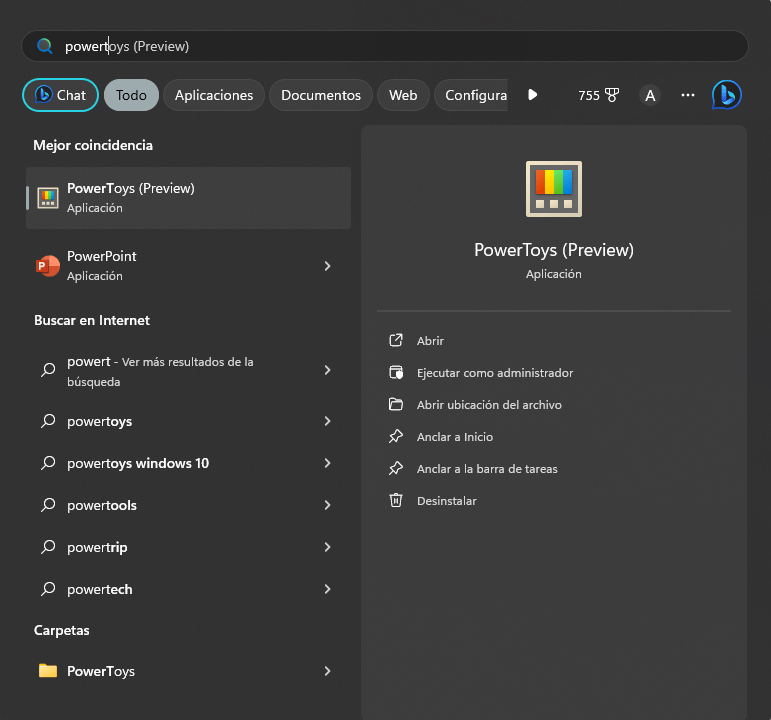
Task: Select the Todo filter tab
Action: click(131, 95)
